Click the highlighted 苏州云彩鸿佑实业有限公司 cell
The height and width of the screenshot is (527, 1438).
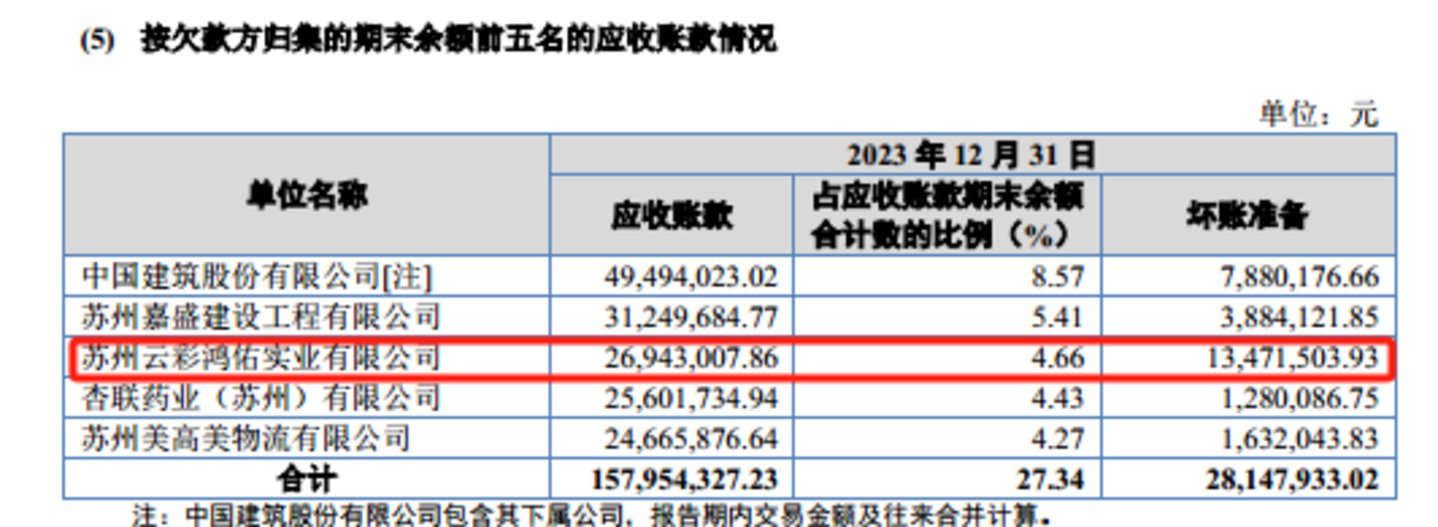coord(260,357)
